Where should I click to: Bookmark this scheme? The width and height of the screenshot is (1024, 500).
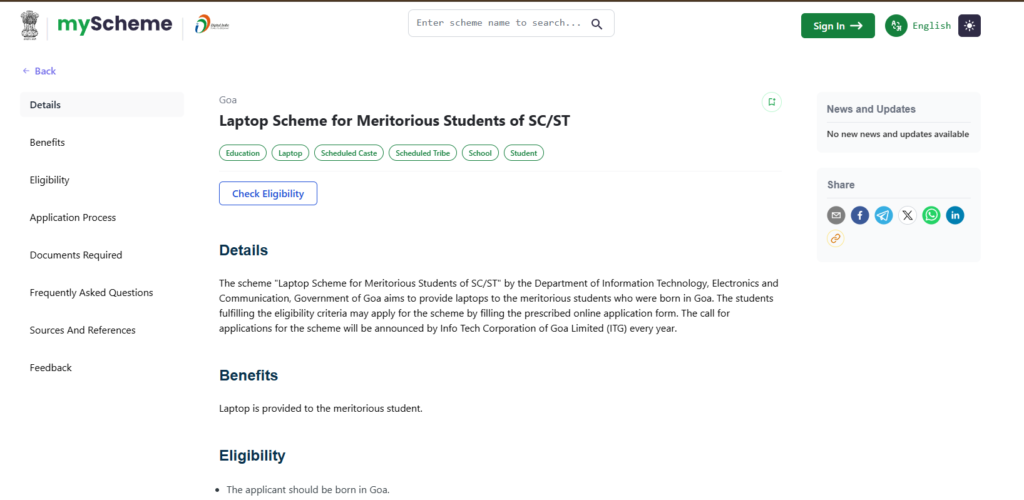771,102
